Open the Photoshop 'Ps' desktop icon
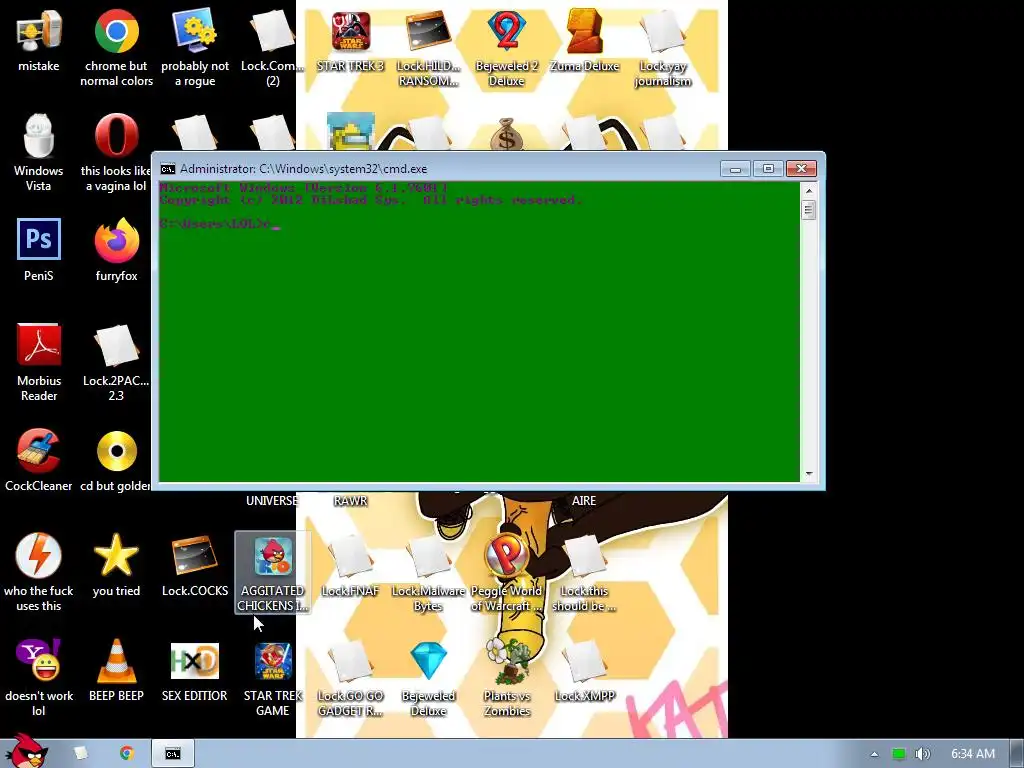The height and width of the screenshot is (768, 1024). click(x=39, y=240)
